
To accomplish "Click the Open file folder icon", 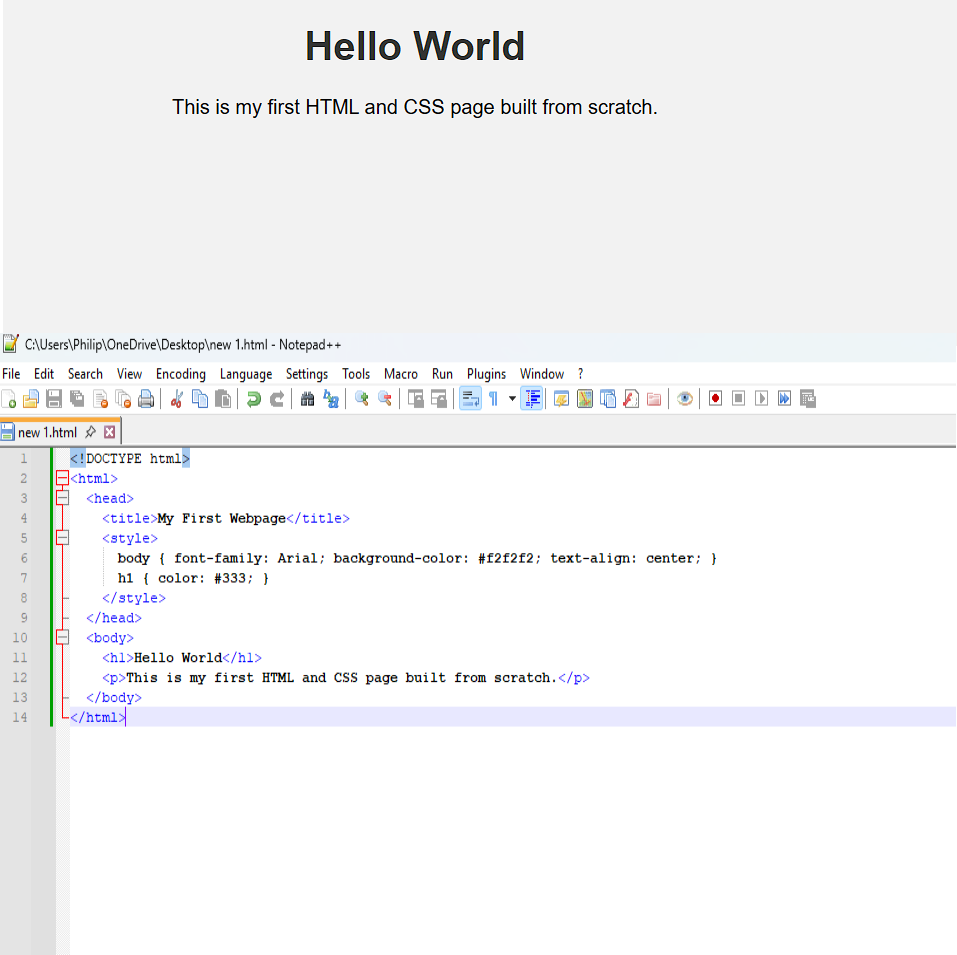I will (31, 399).
